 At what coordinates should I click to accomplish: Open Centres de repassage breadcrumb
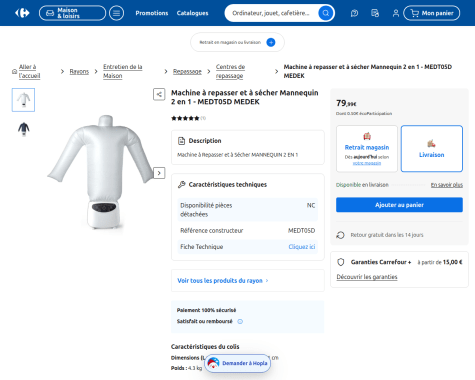230,71
